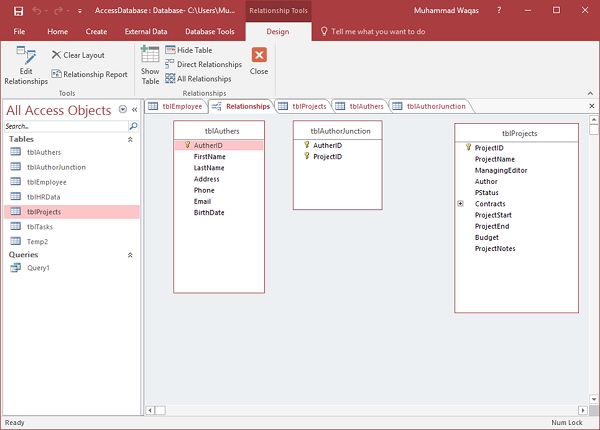Image resolution: width=600 pixels, height=430 pixels.
Task: Click the red Close ribbon button
Action: pyautogui.click(x=259, y=58)
